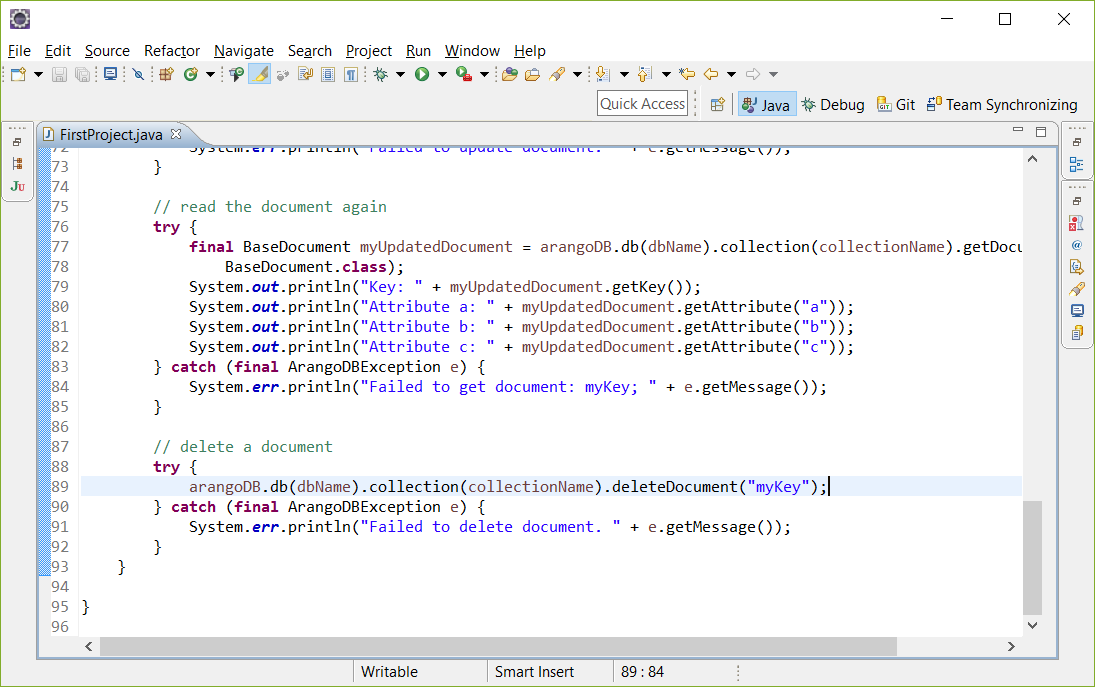Screen dimensions: 1095x687
Task: Open the Javadoc @ view icon
Action: pos(1076,245)
